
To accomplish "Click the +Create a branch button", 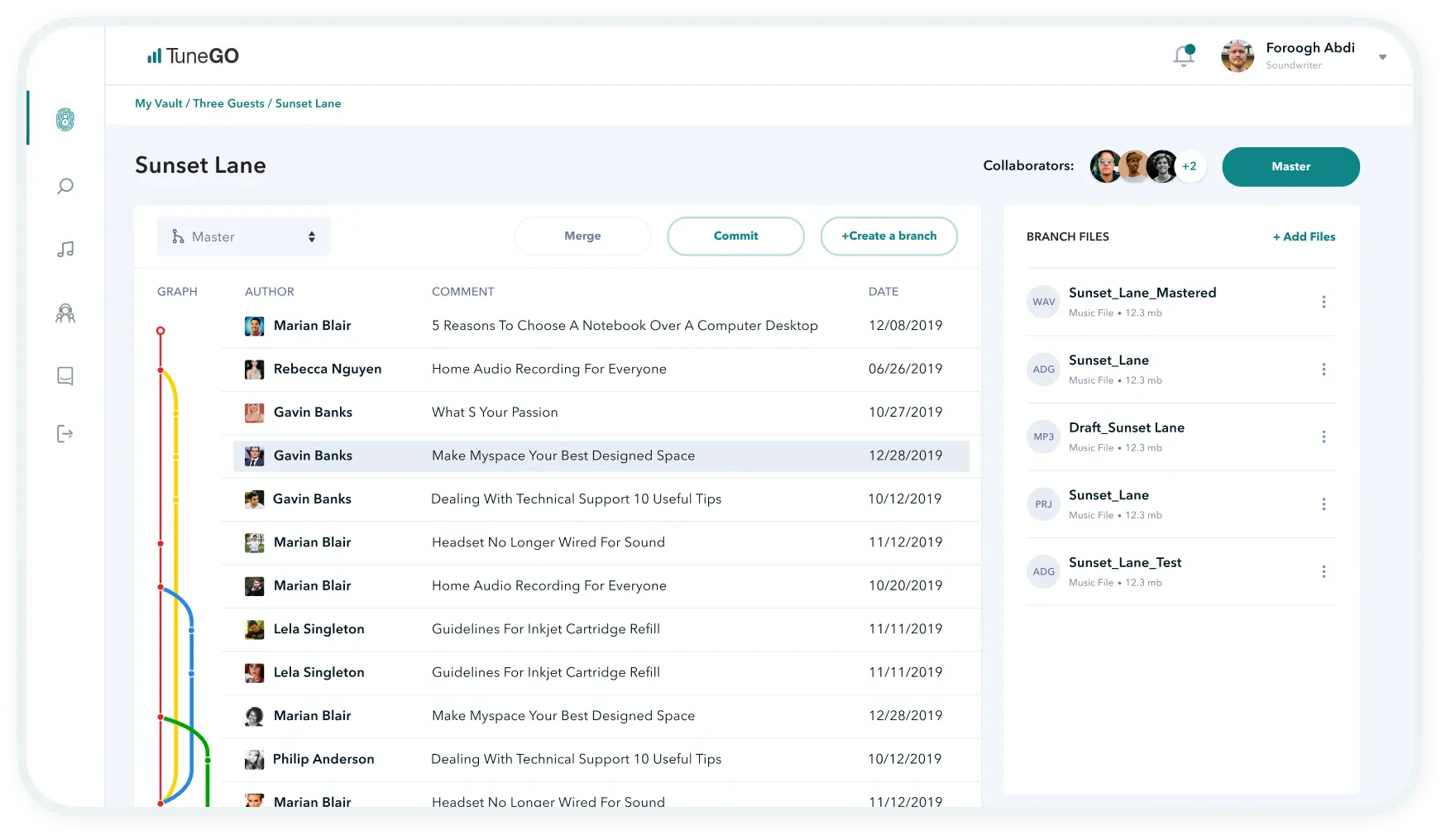I will pyautogui.click(x=888, y=236).
